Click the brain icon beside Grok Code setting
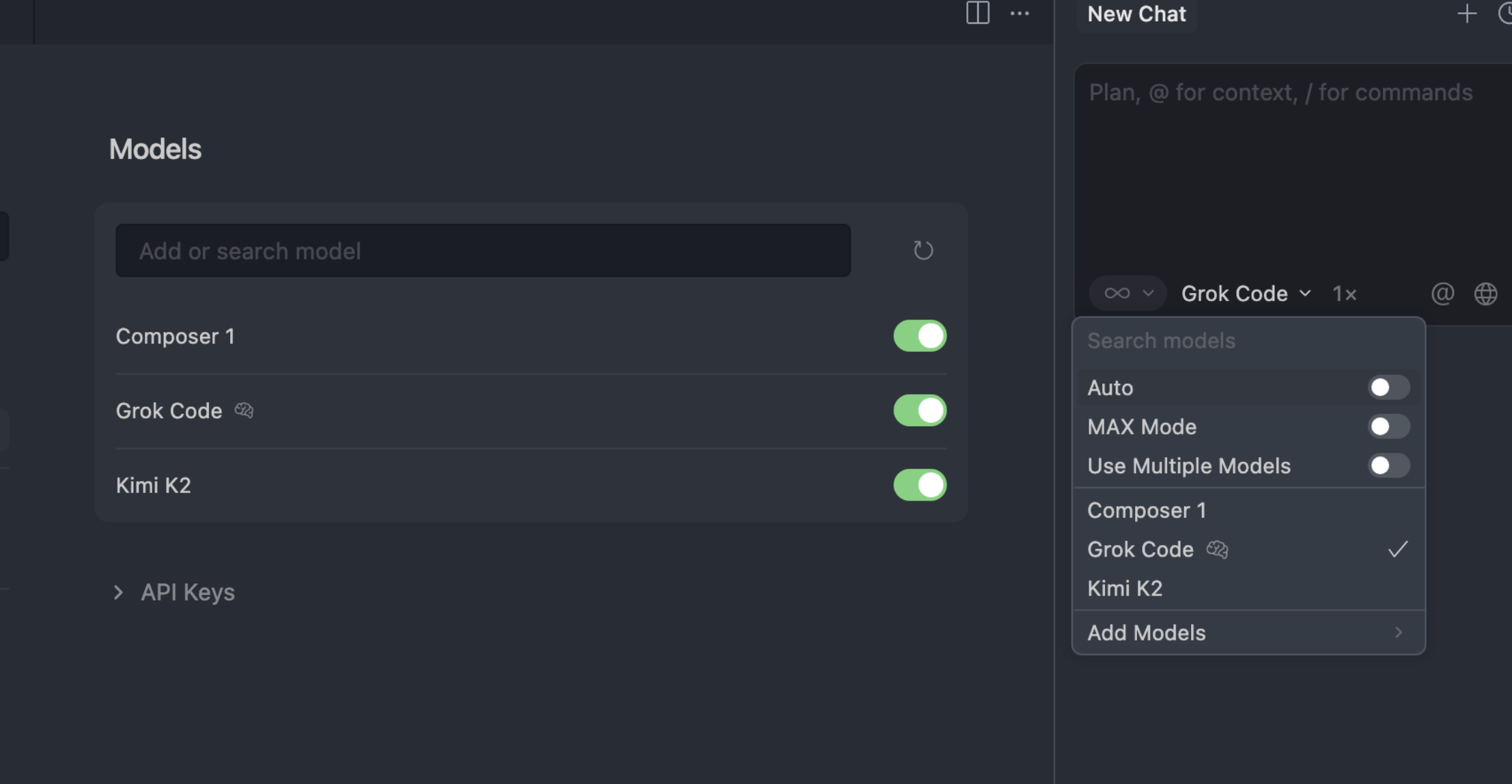 click(244, 410)
